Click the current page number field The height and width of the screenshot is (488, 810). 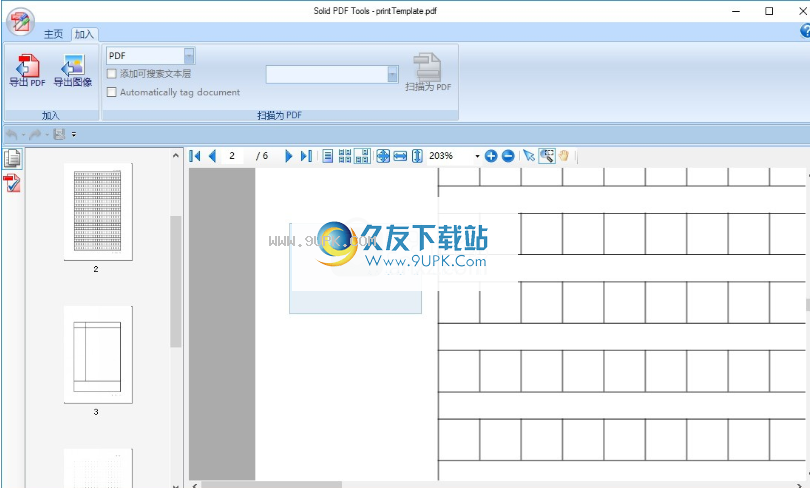(x=232, y=156)
